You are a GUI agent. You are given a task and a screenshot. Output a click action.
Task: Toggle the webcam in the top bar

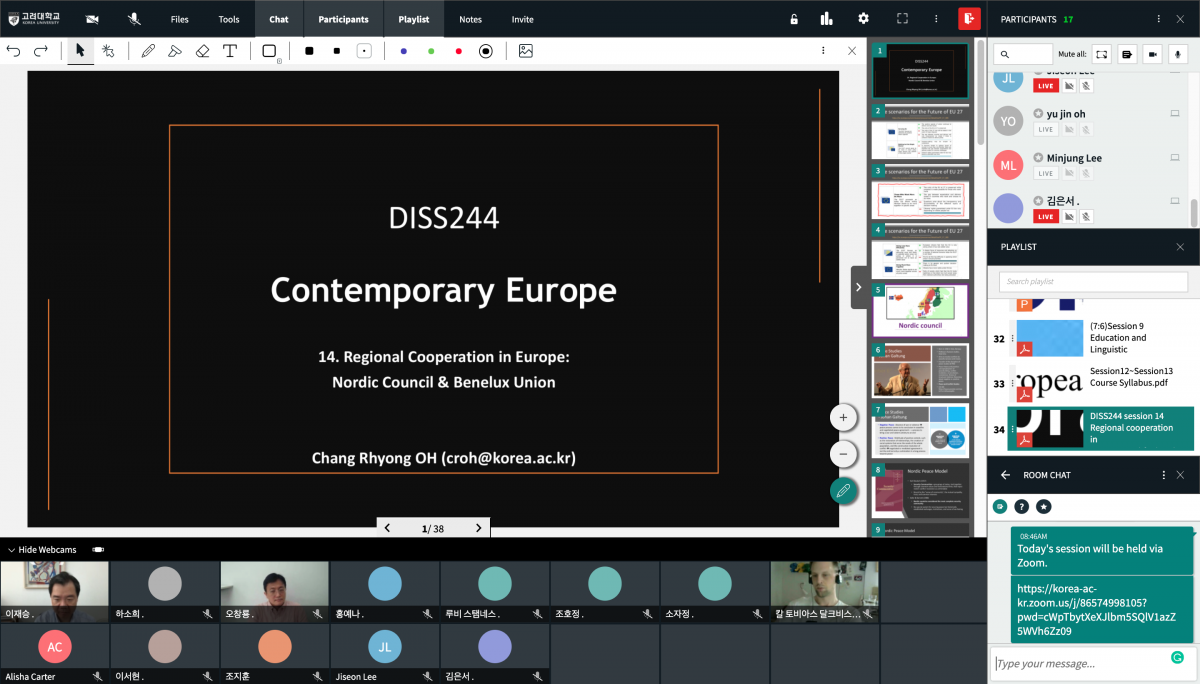point(92,19)
